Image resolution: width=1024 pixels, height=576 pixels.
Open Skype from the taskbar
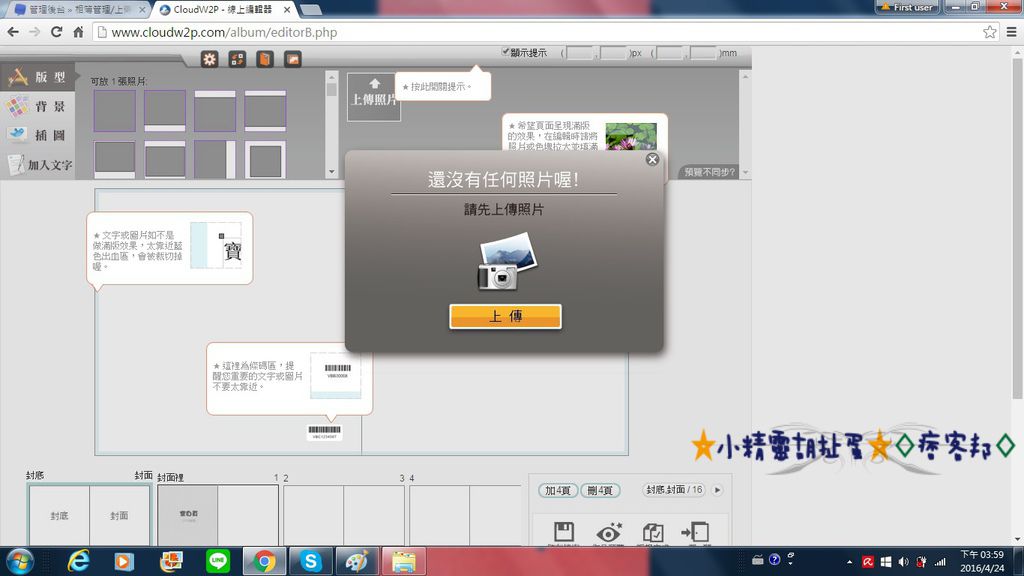tap(311, 562)
